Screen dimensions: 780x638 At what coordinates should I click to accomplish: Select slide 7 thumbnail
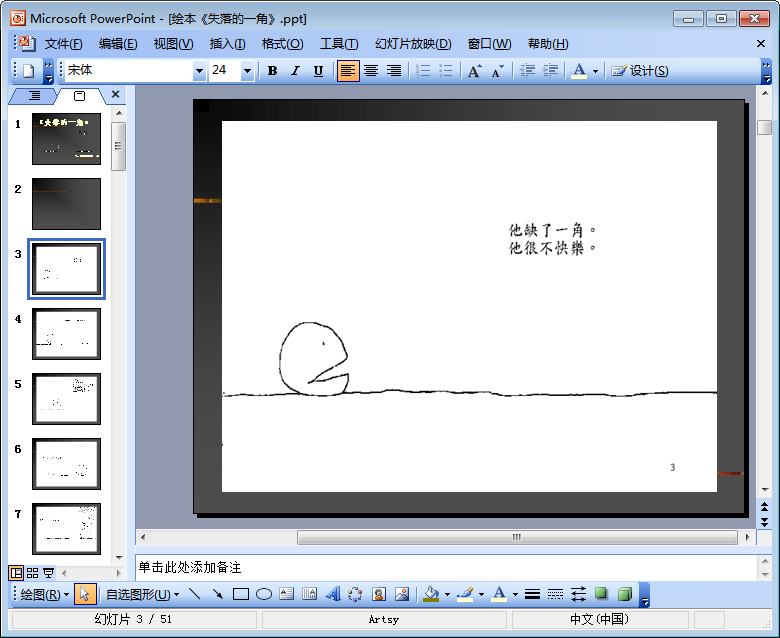coord(66,529)
